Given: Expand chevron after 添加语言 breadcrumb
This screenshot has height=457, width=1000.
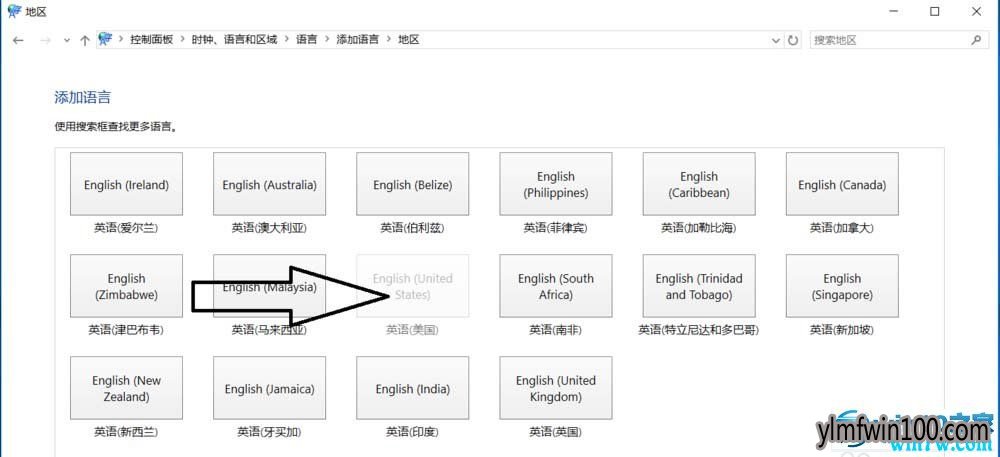Looking at the screenshot, I should [389, 40].
